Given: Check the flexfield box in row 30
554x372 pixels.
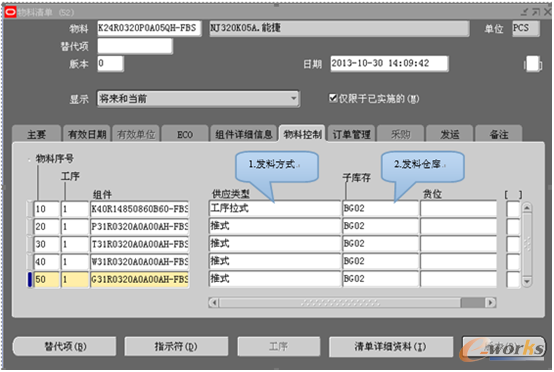Looking at the screenshot, I should [x=513, y=244].
